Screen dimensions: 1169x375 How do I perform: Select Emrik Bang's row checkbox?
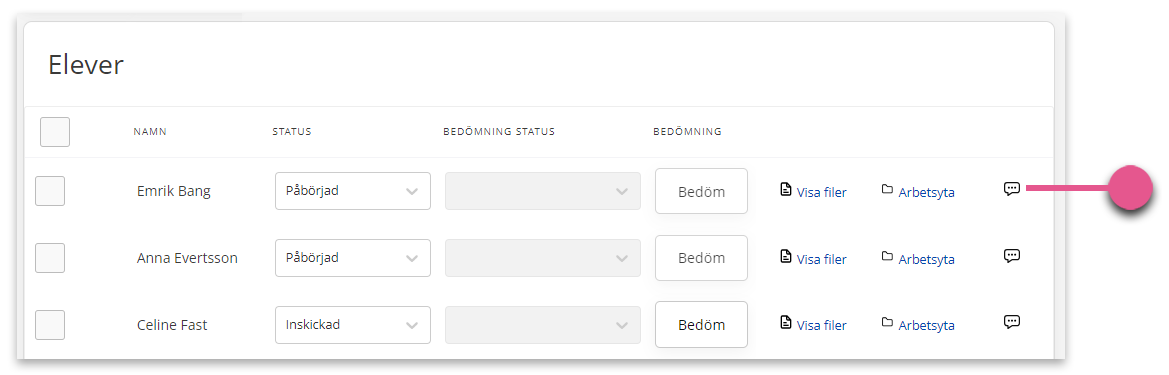(50, 191)
